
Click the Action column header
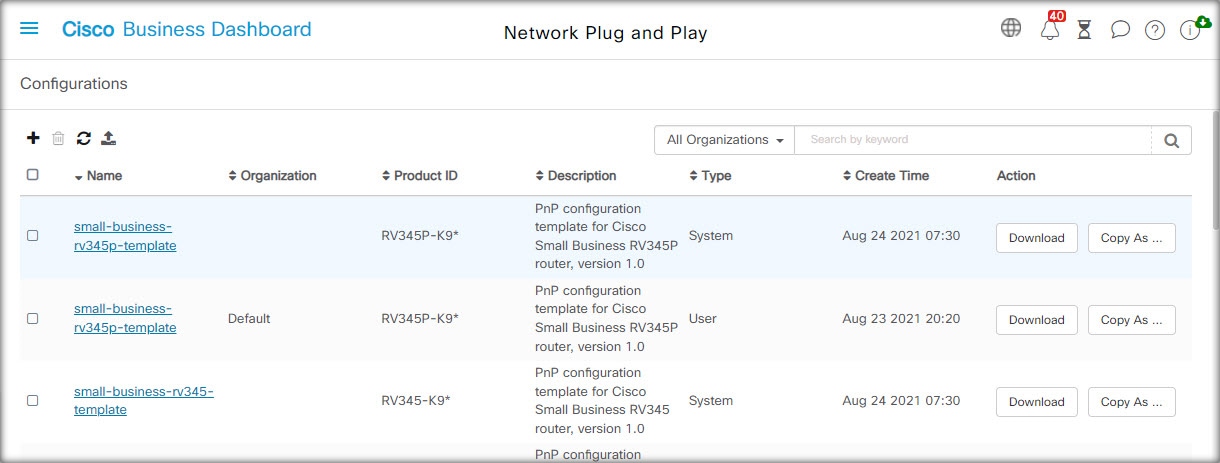[1016, 176]
